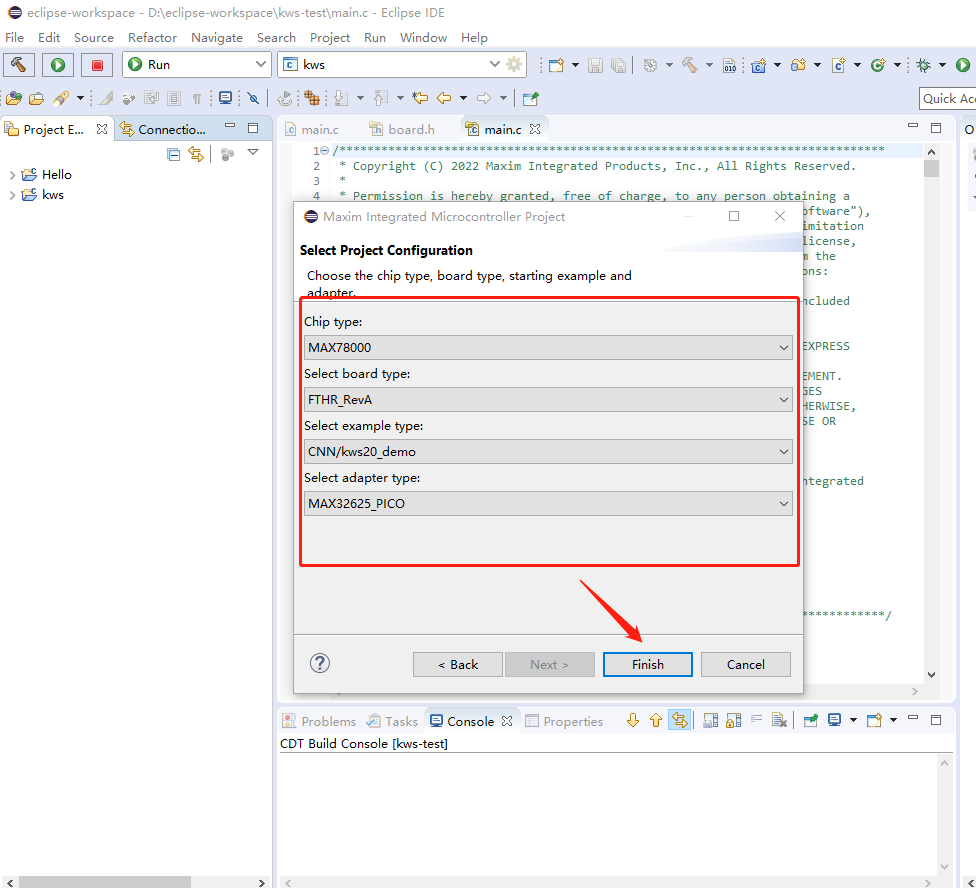Click editor vertical scrollbar down arrow
976x888 pixels.
point(931,675)
